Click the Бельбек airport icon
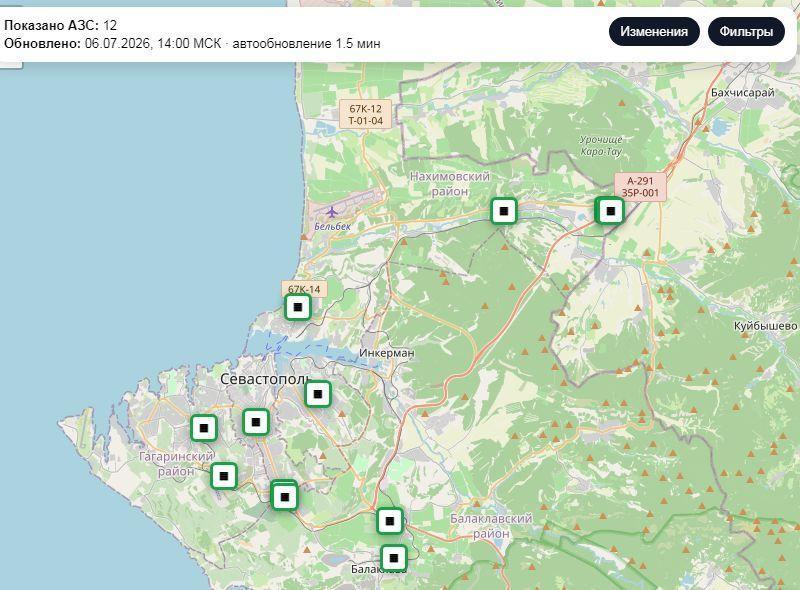This screenshot has width=800, height=590. [x=332, y=212]
